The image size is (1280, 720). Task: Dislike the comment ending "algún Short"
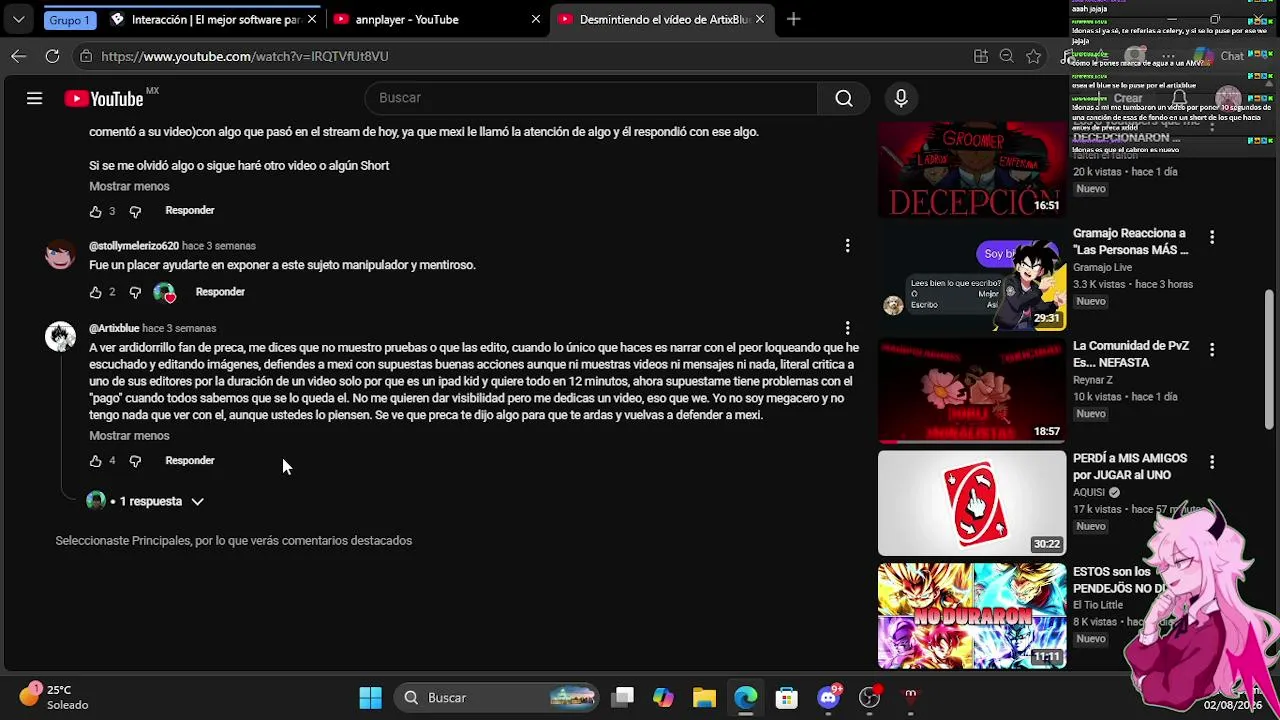[x=135, y=211]
